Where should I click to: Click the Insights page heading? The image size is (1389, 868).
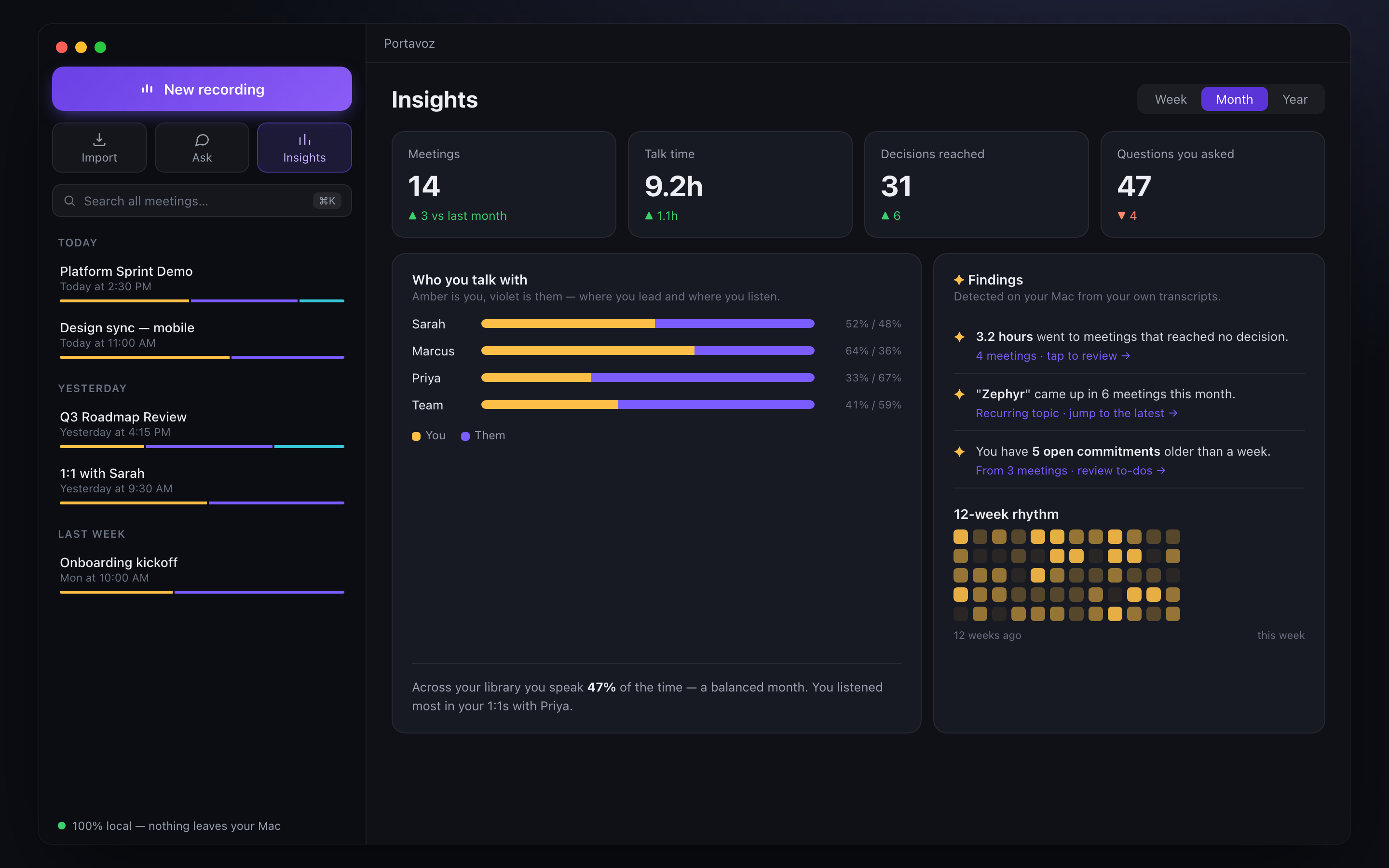[435, 100]
